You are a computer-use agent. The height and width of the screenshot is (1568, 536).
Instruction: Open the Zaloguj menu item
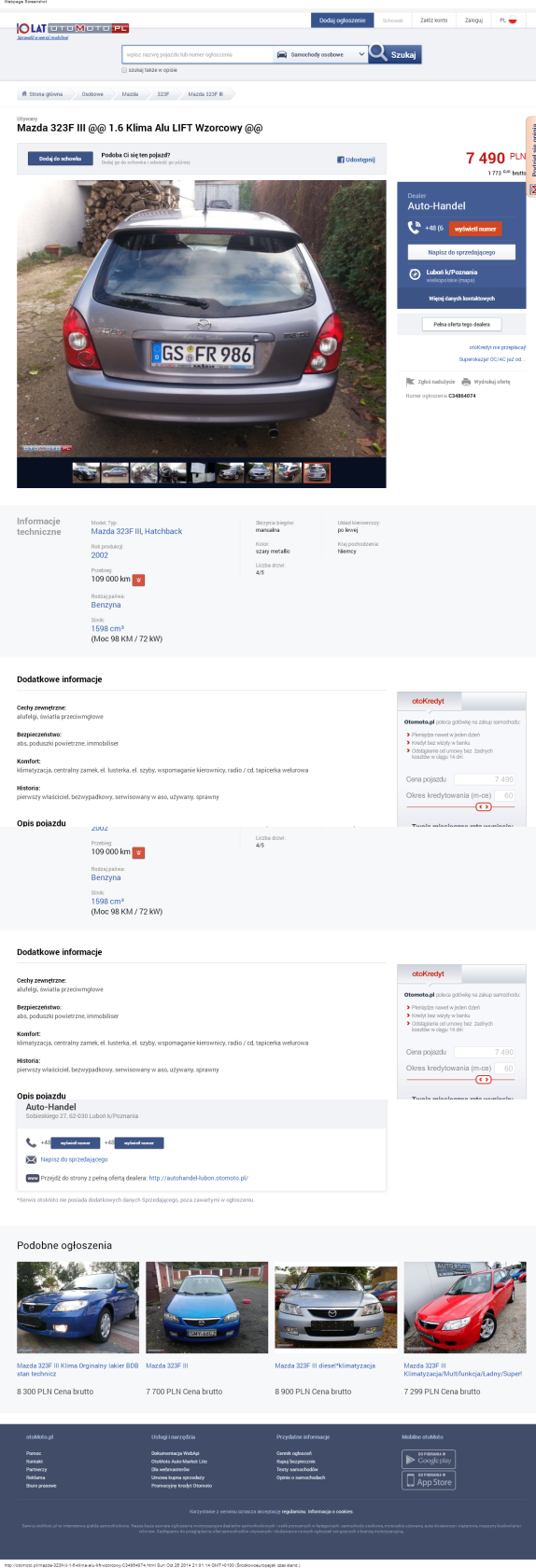(x=473, y=20)
